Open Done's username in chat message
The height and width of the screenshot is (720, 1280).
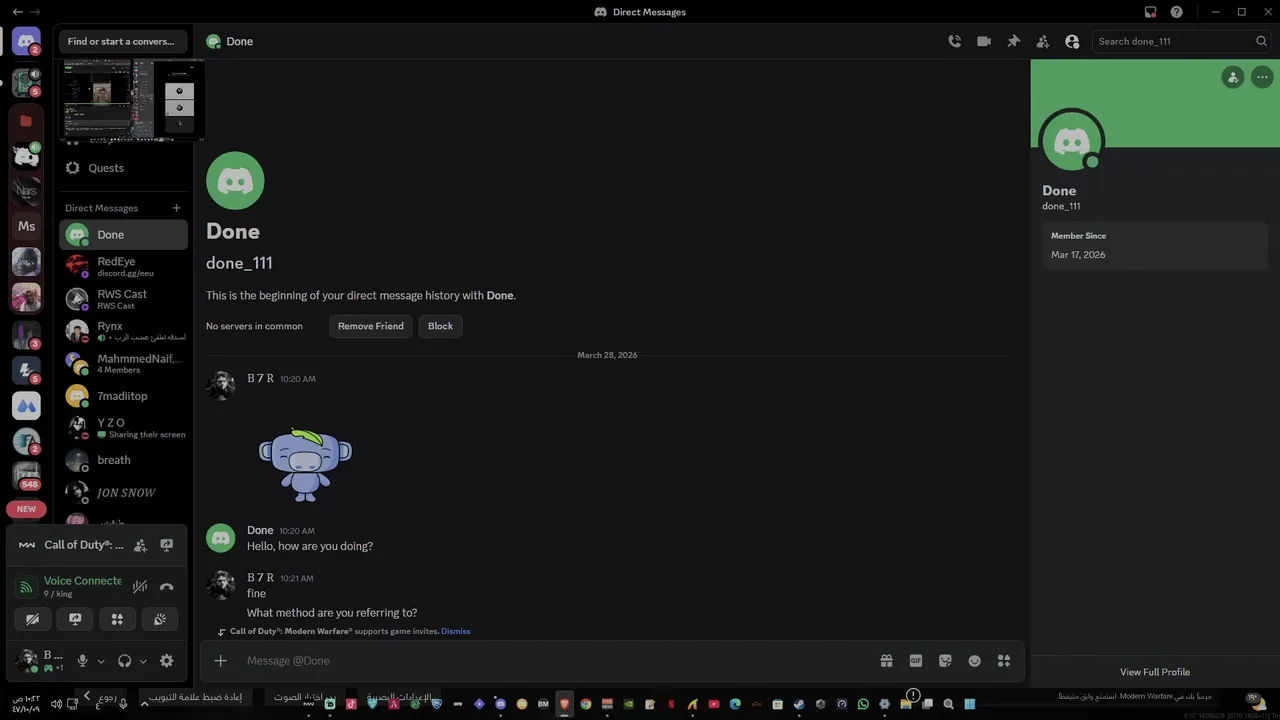pyautogui.click(x=260, y=530)
